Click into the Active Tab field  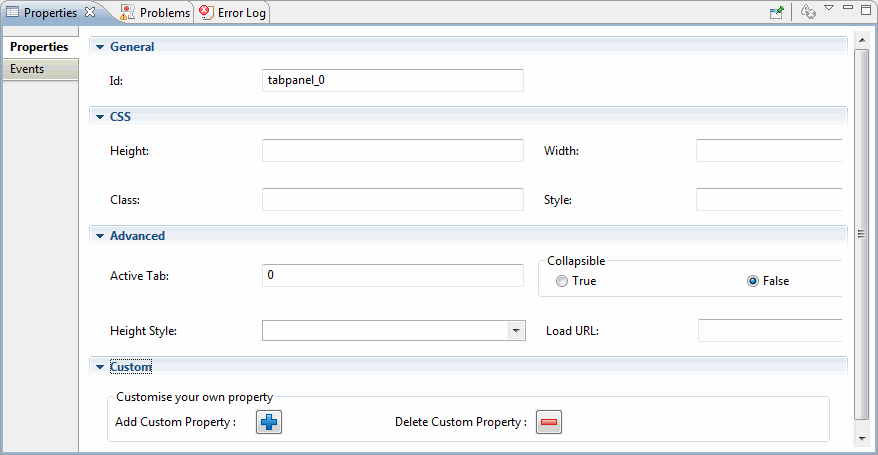(393, 275)
